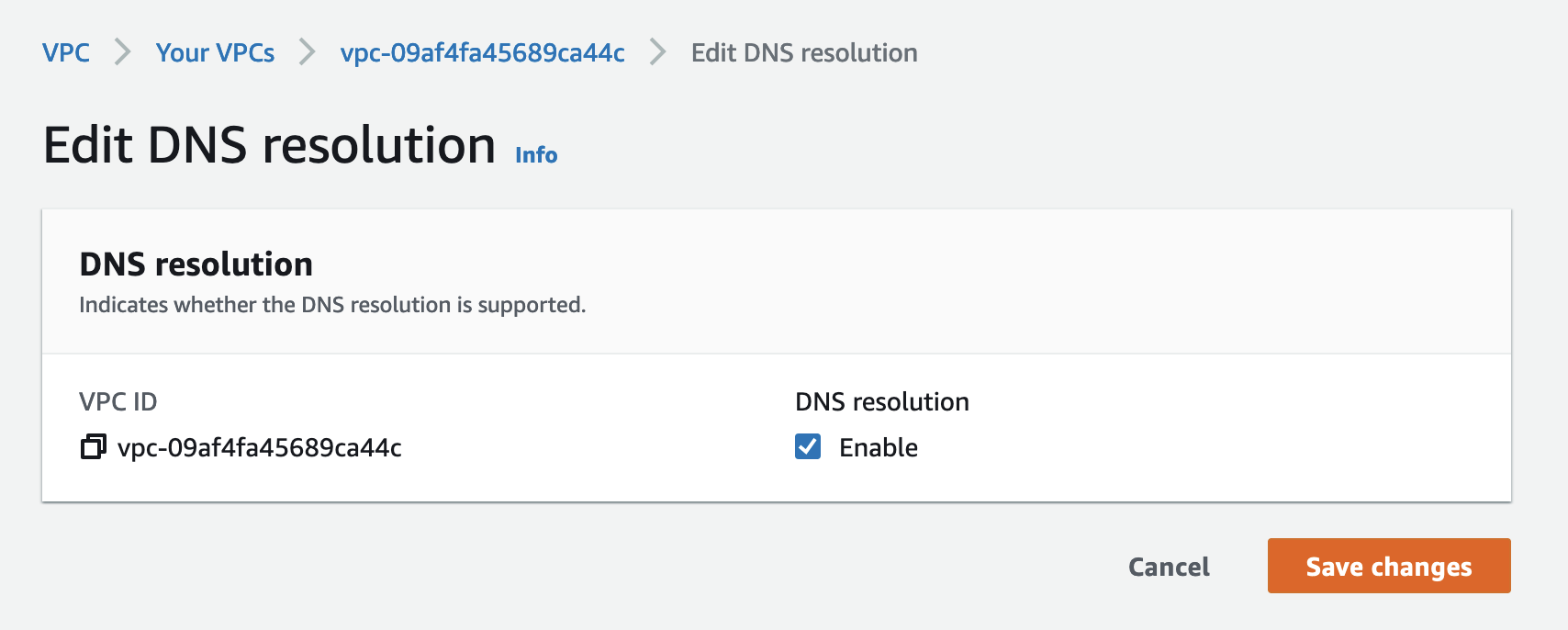Click the Info link beside the heading
The width and height of the screenshot is (1568, 630).
click(535, 154)
